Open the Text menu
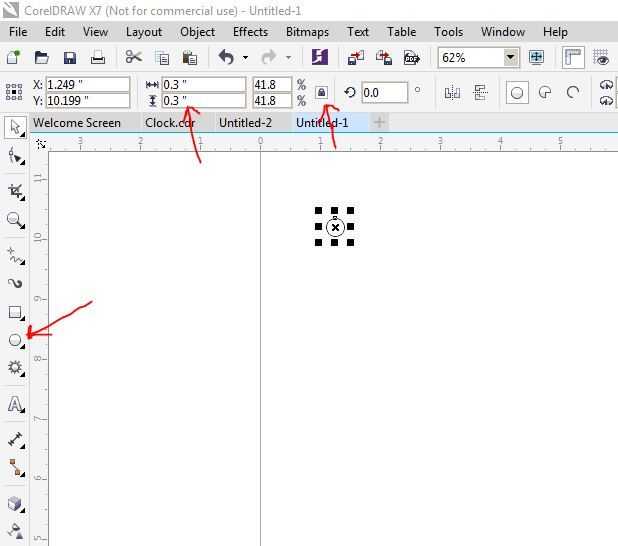This screenshot has width=618, height=546. click(x=357, y=32)
